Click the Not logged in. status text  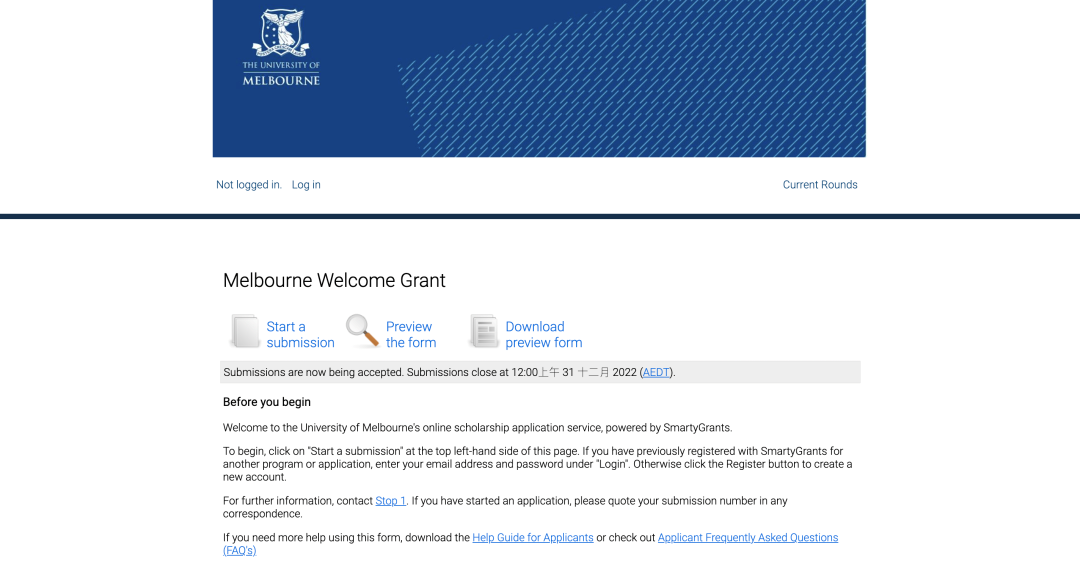pos(249,185)
